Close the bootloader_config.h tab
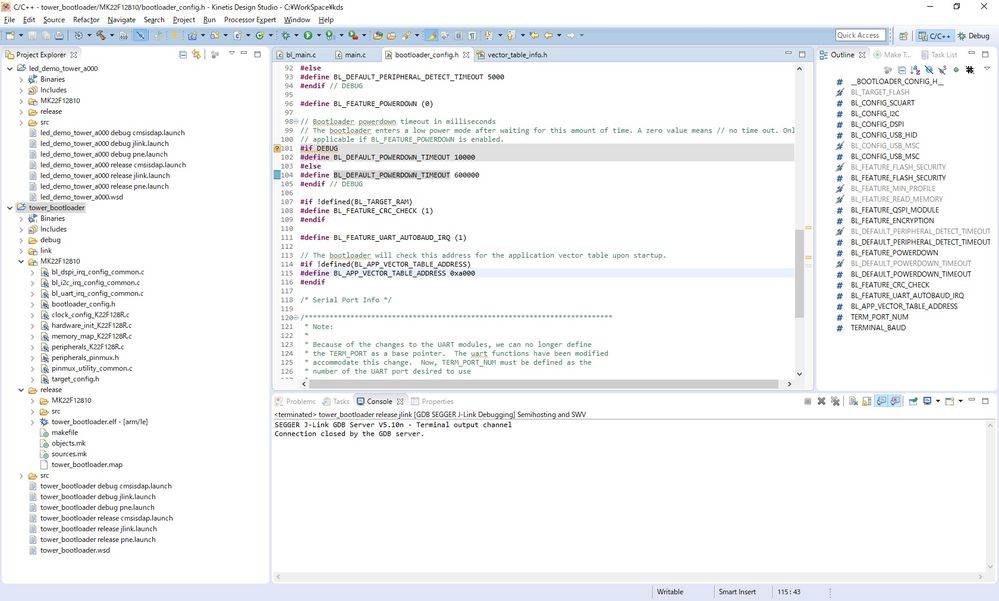The image size is (999, 601). [x=466, y=55]
